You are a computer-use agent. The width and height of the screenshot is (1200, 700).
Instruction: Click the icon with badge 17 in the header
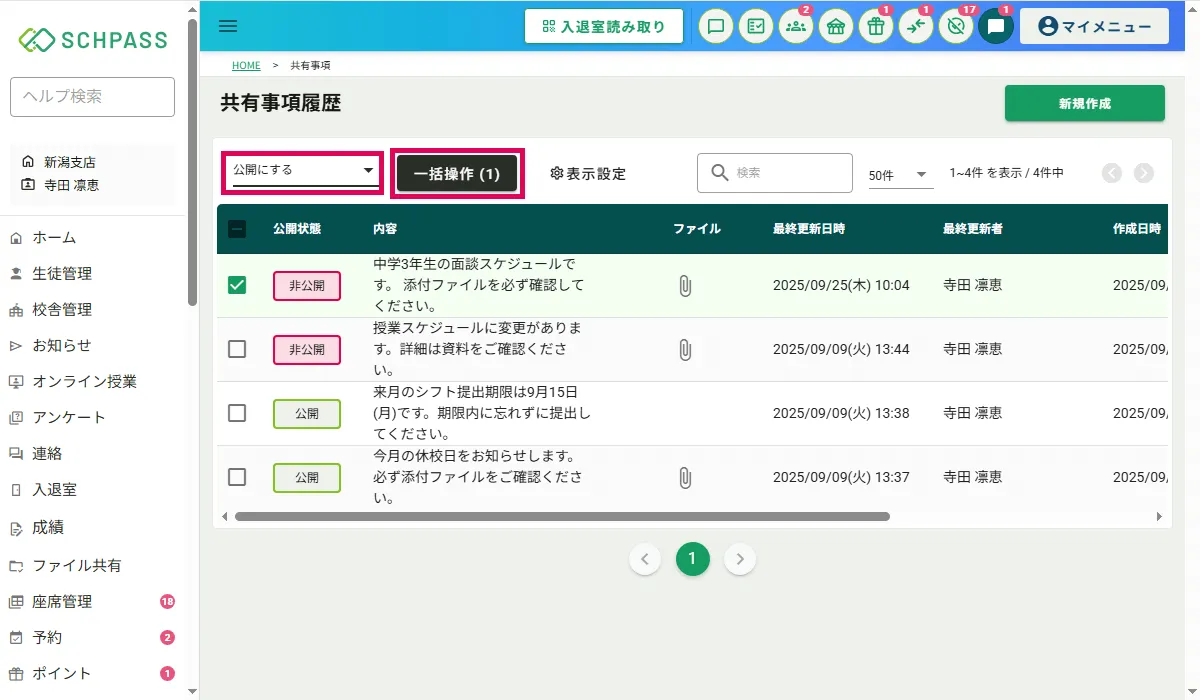pos(956,27)
